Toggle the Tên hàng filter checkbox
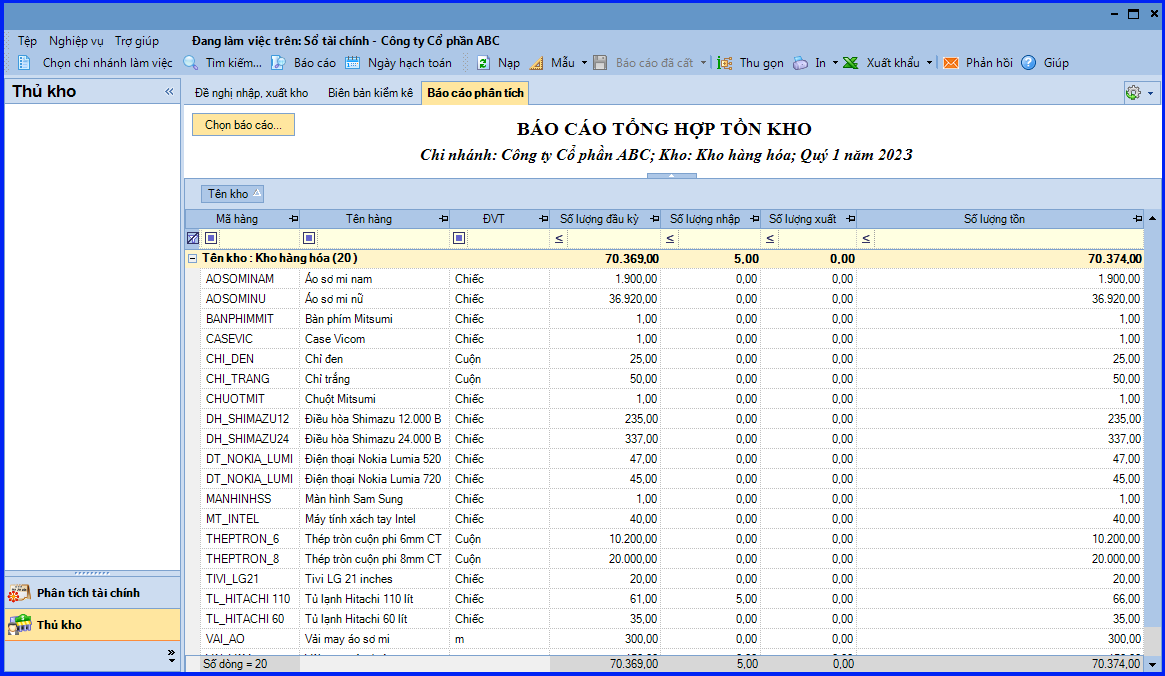1165x676 pixels. [x=309, y=238]
